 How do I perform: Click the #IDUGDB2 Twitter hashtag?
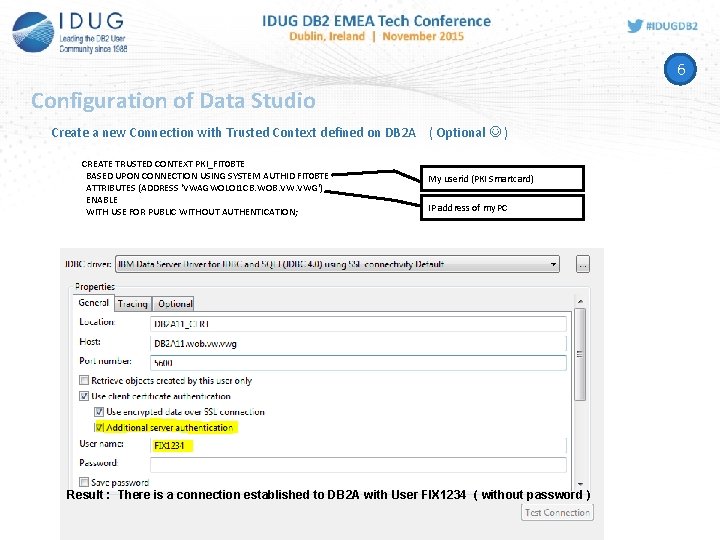tap(672, 26)
